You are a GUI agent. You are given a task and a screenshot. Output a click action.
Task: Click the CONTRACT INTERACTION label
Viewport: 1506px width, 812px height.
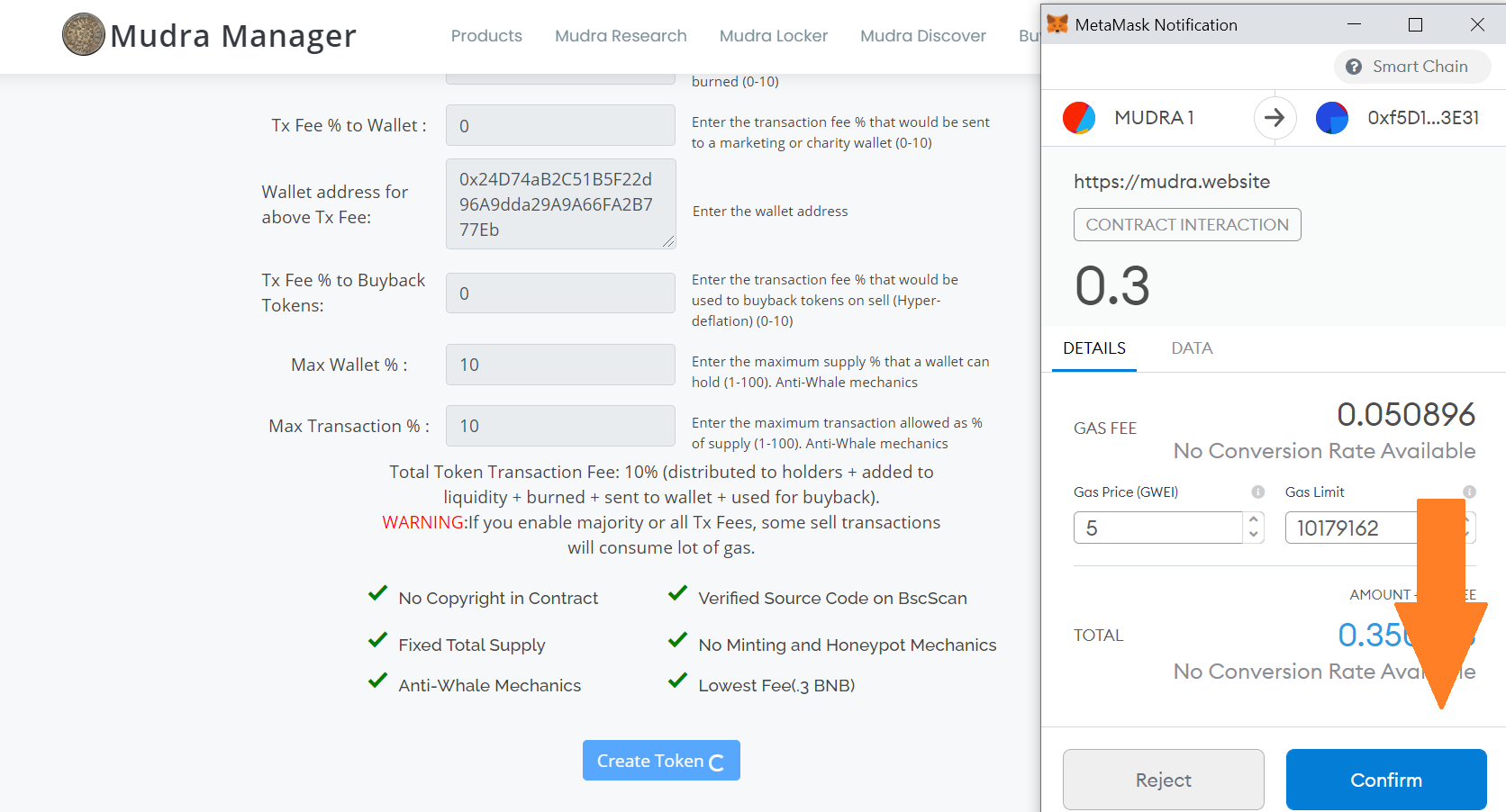1187,225
